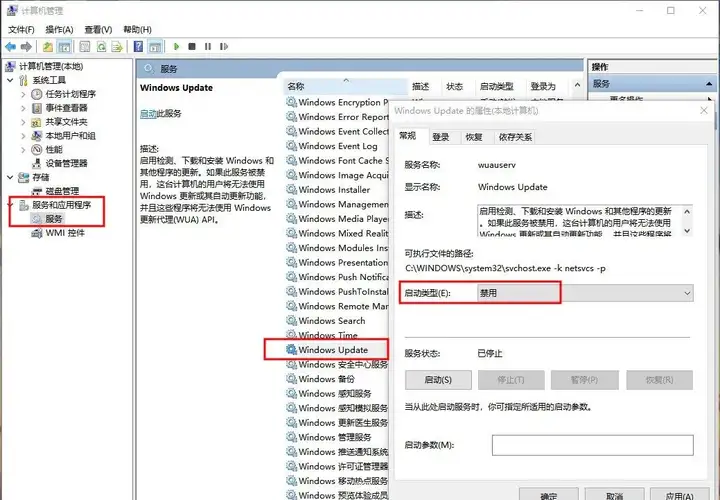This screenshot has width=720, height=500.
Task: Click the 设备管理器 icon in the tree
Action: [37, 163]
